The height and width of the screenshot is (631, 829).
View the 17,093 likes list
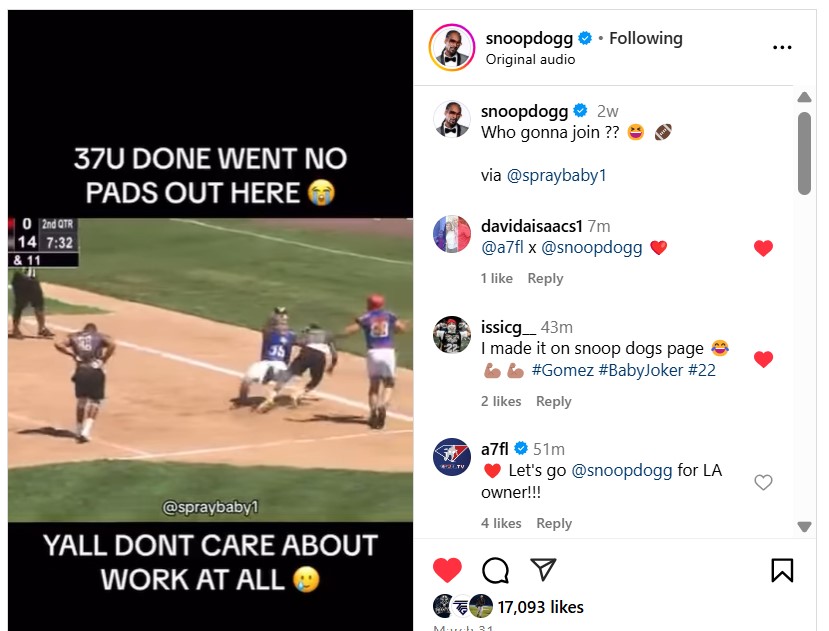pos(540,607)
